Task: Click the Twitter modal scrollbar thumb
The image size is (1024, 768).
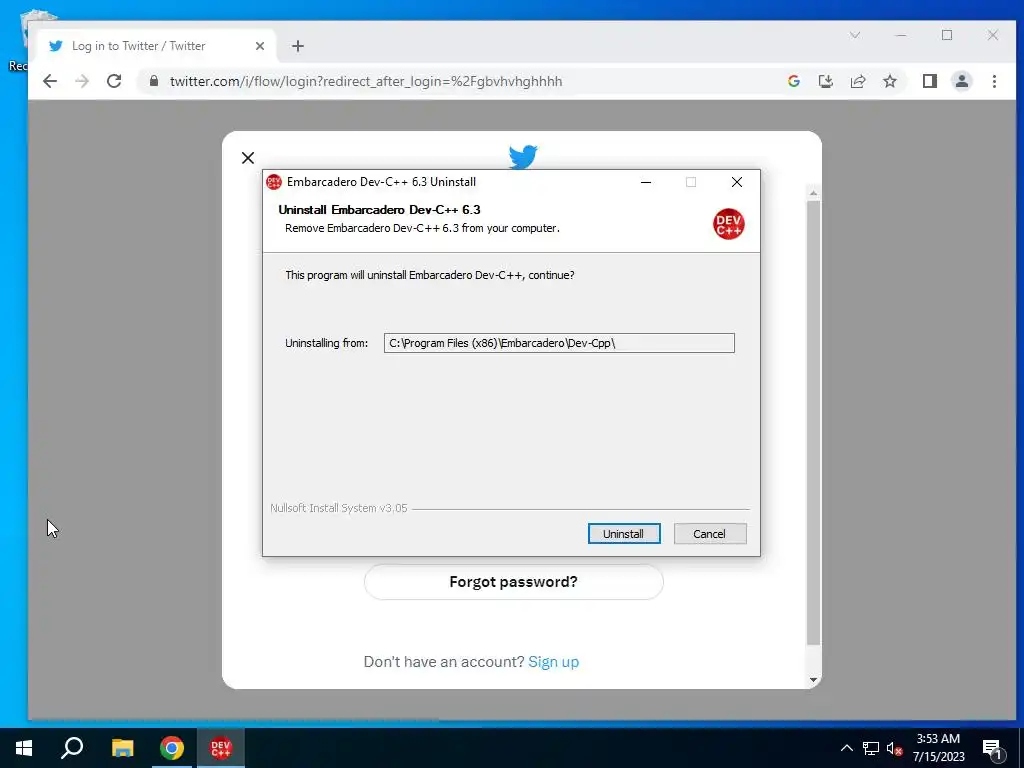Action: [x=813, y=423]
